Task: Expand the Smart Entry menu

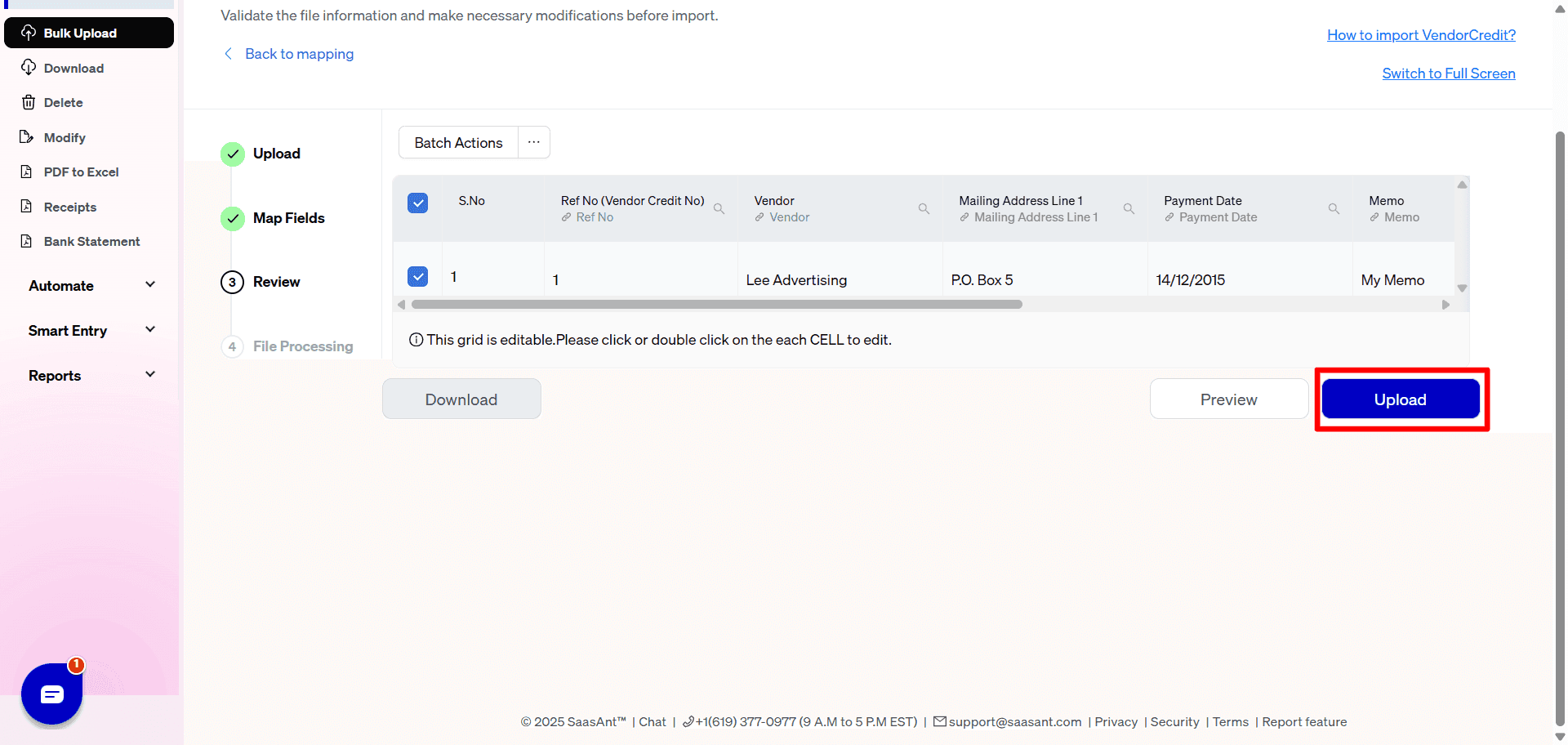Action: point(90,330)
